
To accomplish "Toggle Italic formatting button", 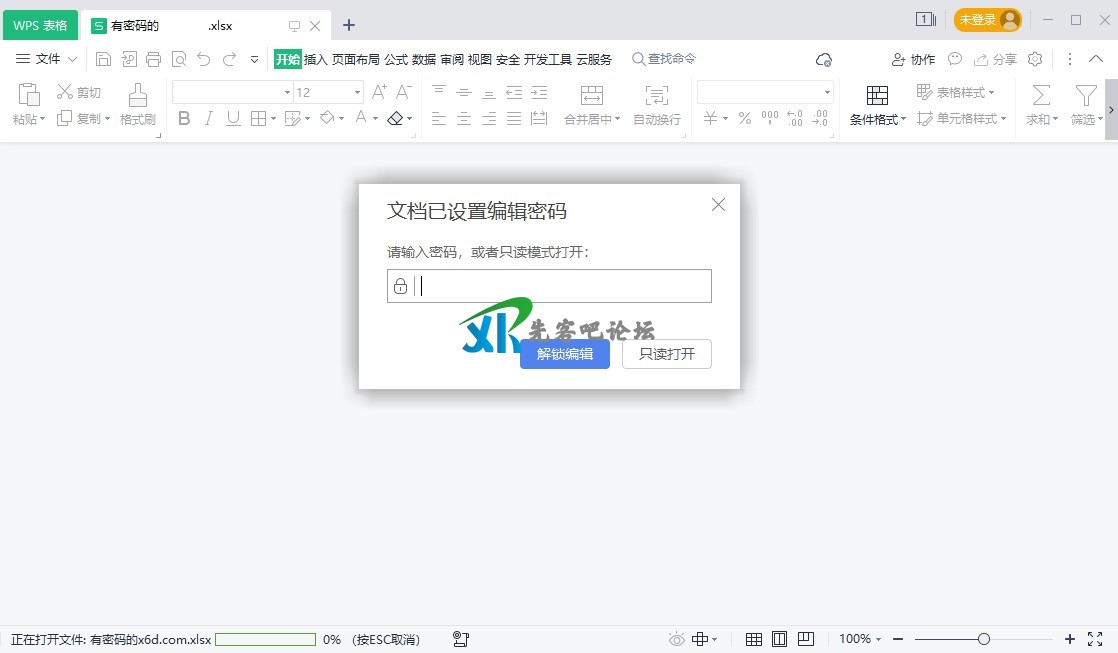I will pos(208,118).
